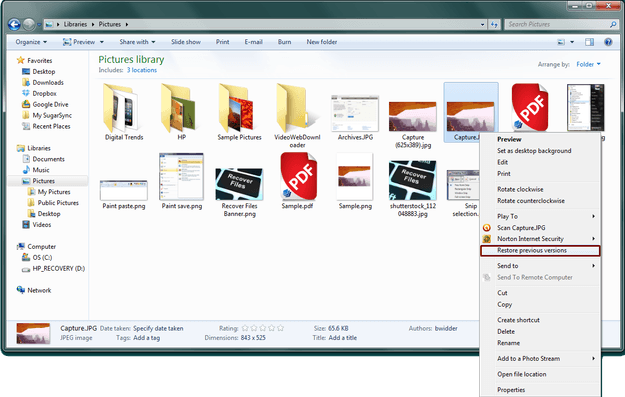Image resolution: width=625 pixels, height=397 pixels.
Task: Toggle the preview pane icon
Action: pos(589,42)
